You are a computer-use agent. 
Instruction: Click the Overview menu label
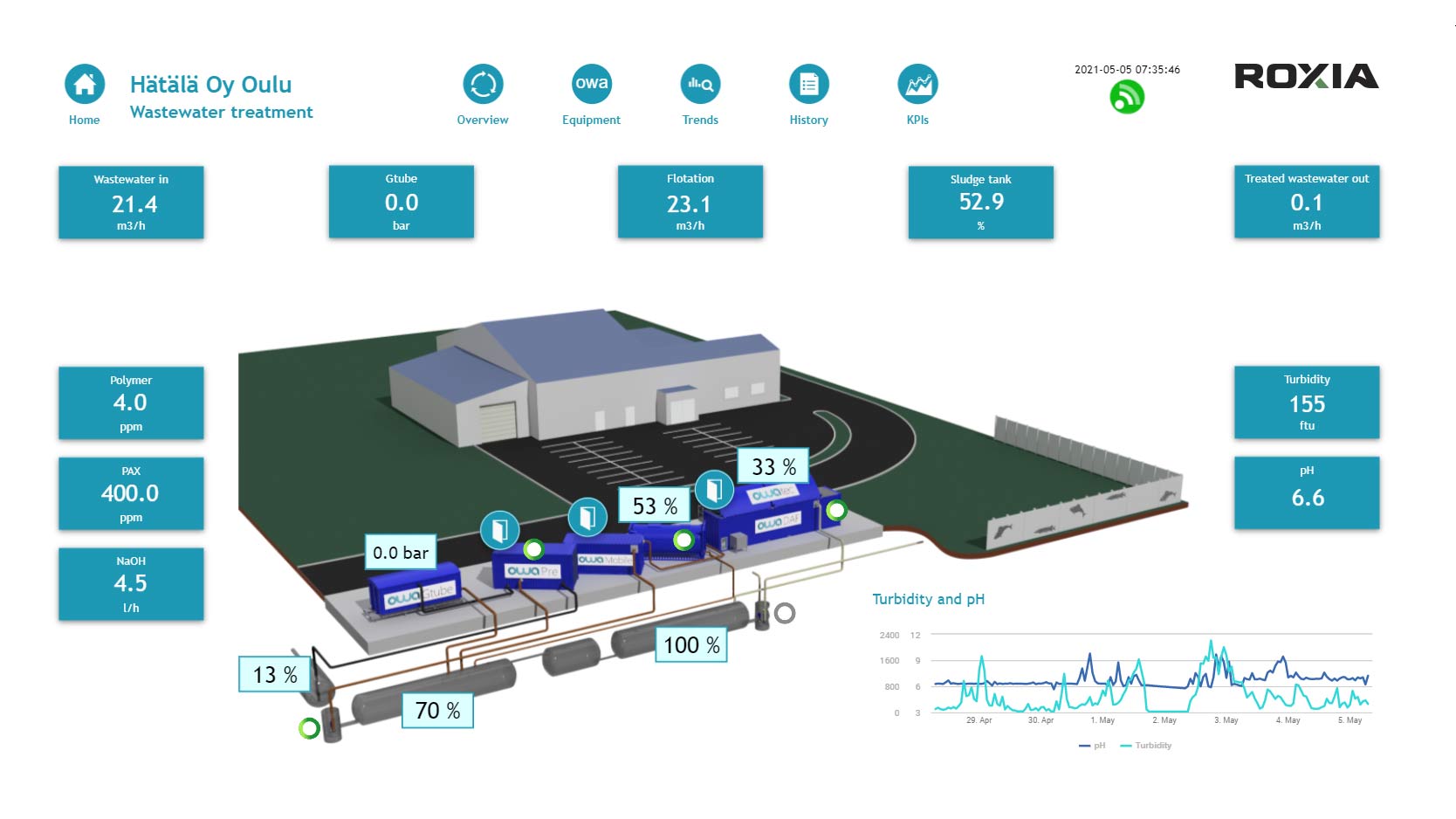coord(483,120)
